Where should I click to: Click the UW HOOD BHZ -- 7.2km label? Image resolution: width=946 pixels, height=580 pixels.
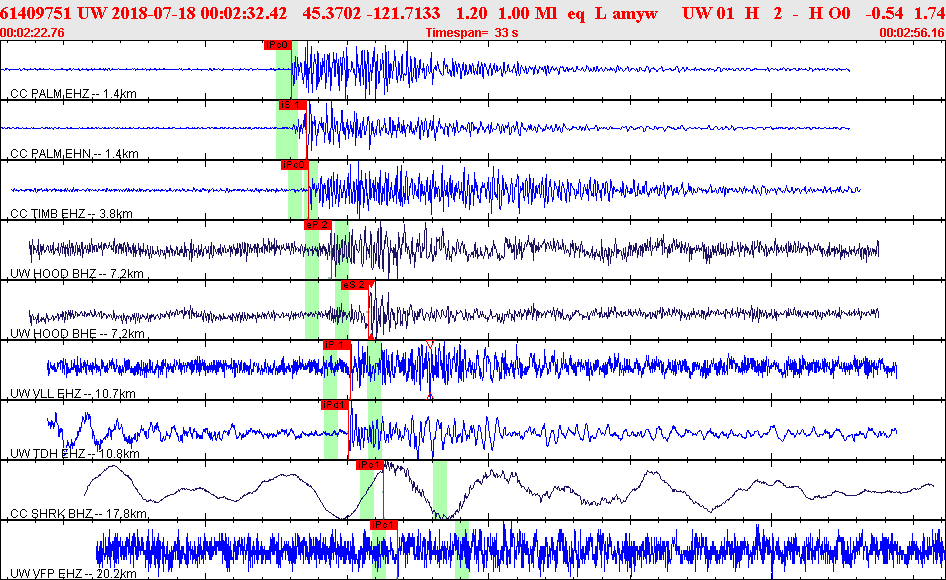point(77,273)
